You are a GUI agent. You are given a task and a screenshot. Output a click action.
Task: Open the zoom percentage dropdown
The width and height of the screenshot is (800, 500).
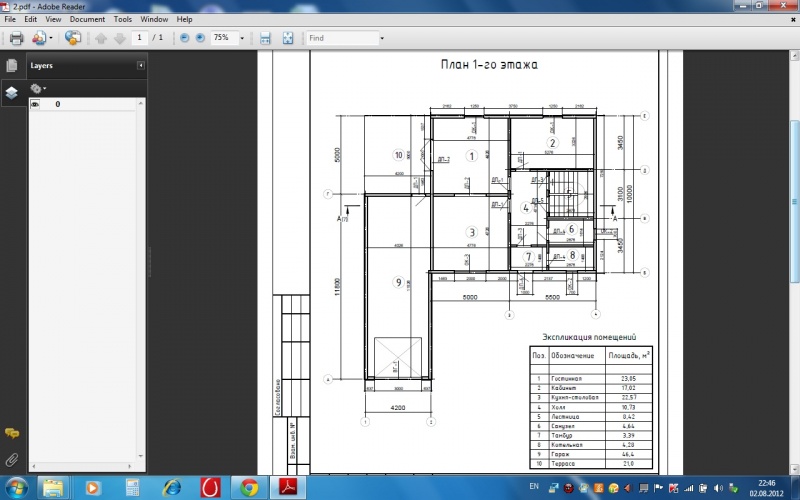242,38
